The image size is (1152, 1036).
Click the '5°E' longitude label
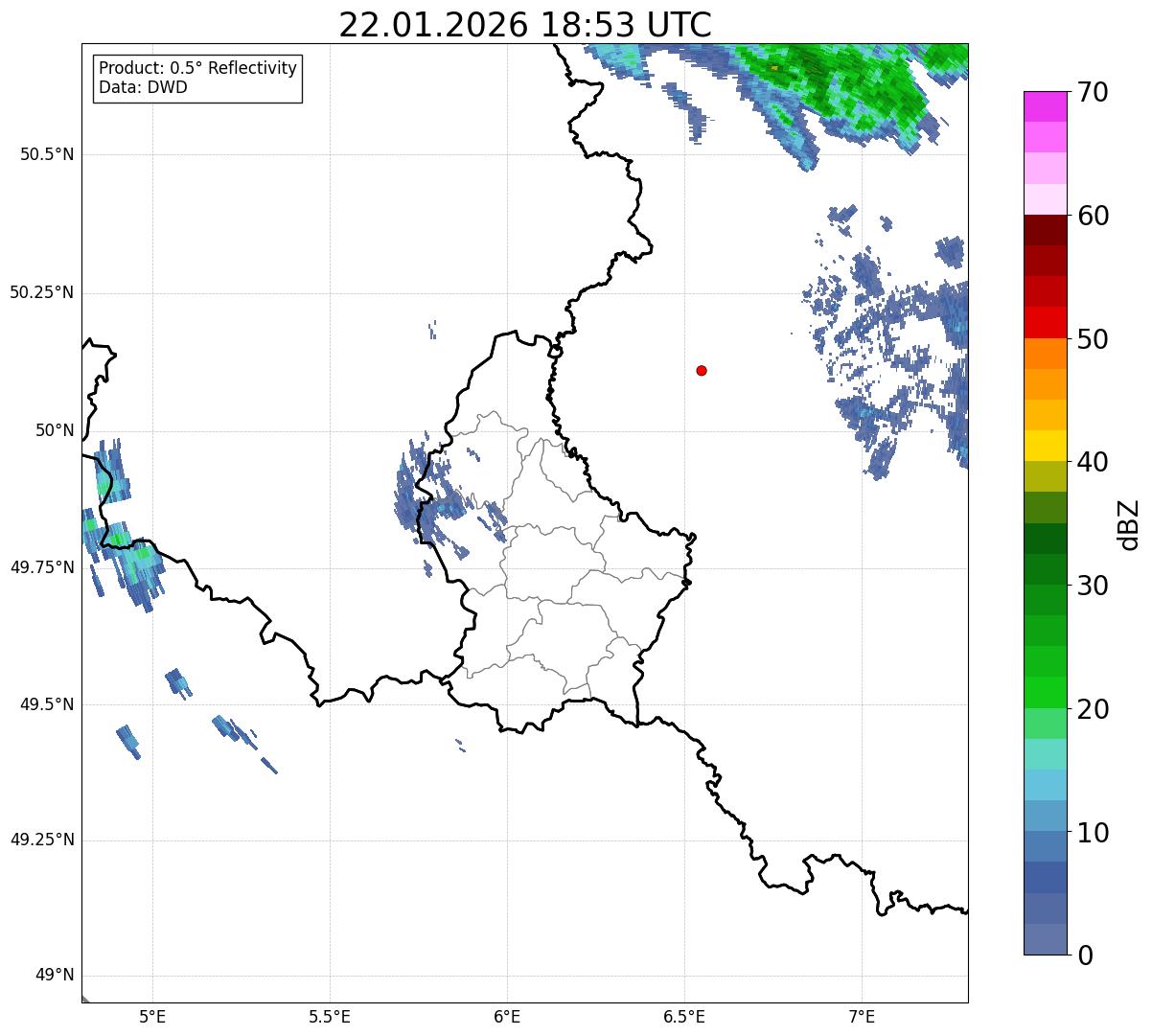152,1016
